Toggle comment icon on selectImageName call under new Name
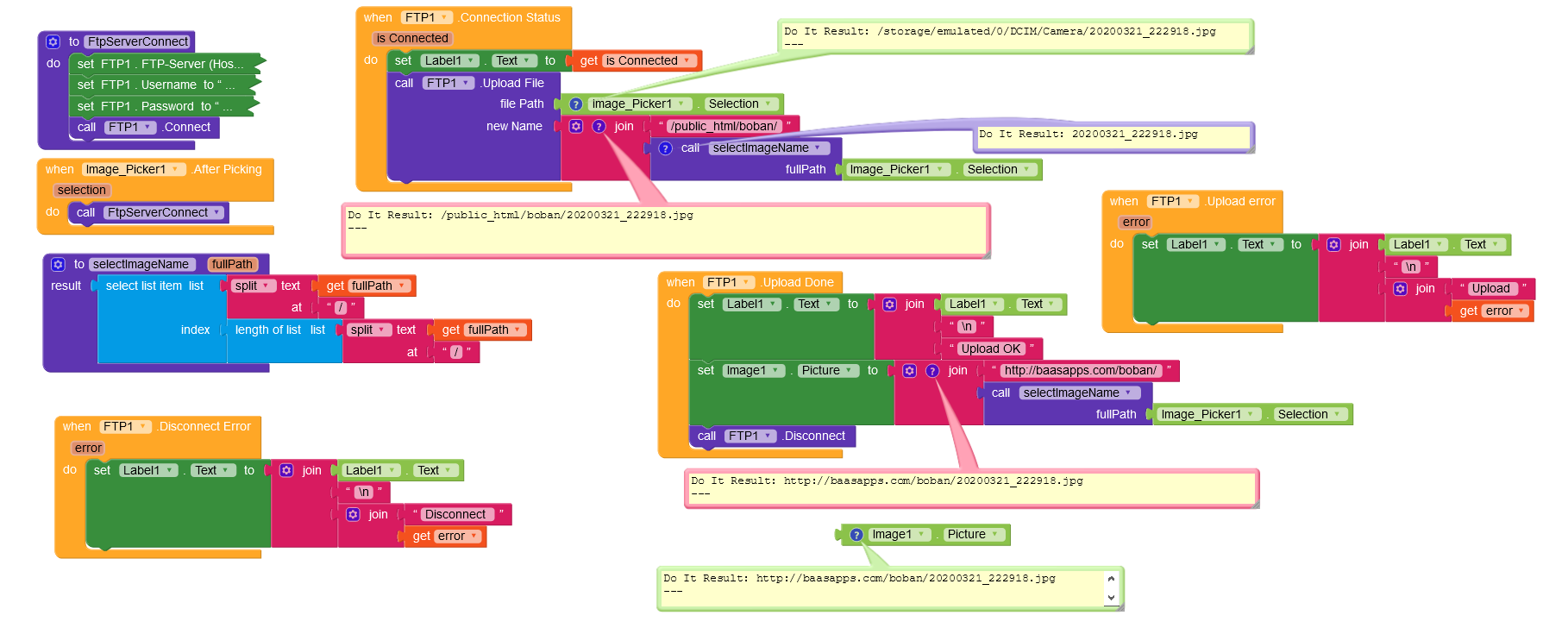 (x=665, y=148)
